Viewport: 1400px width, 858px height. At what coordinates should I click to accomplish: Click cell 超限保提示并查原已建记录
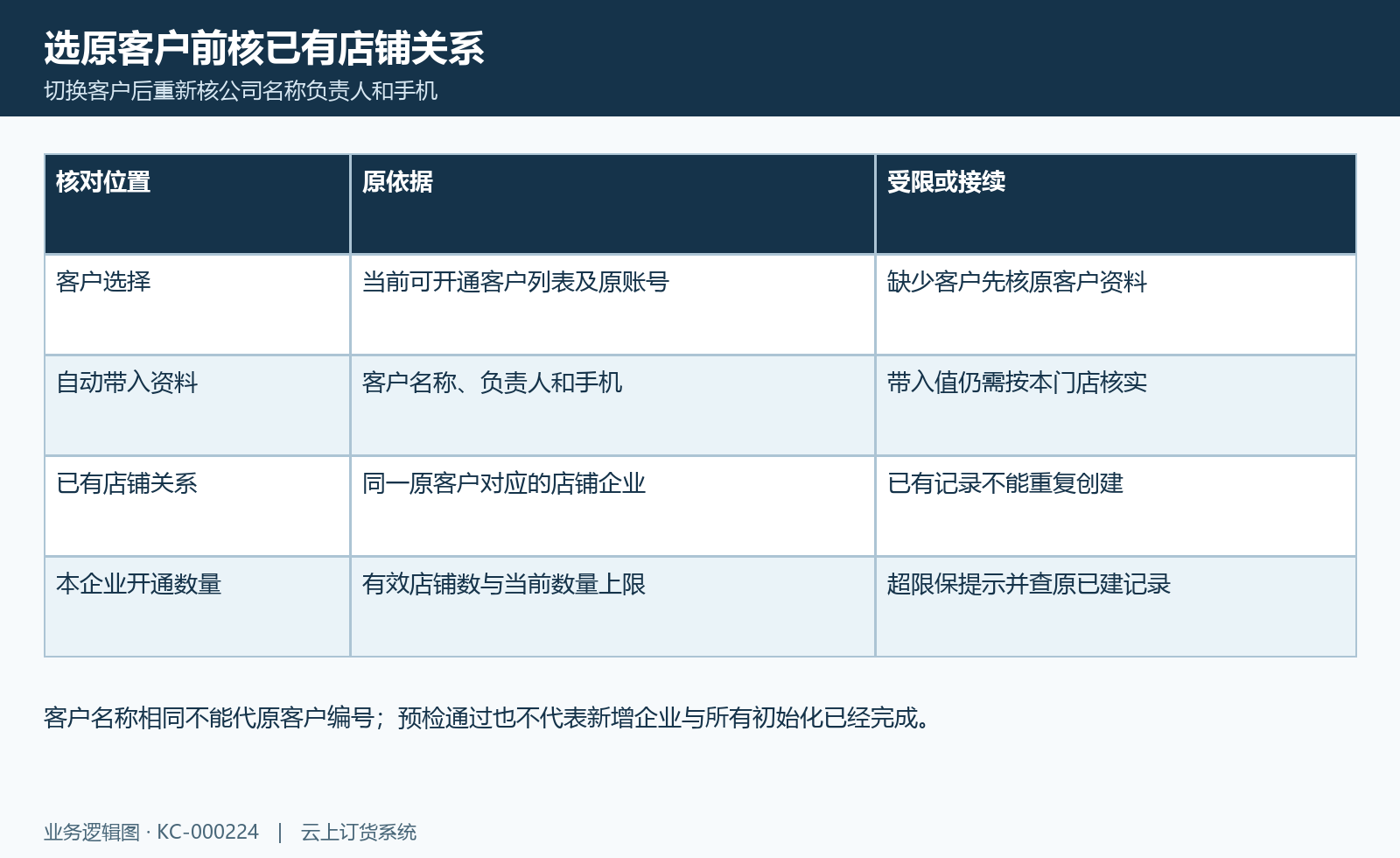coord(1116,607)
